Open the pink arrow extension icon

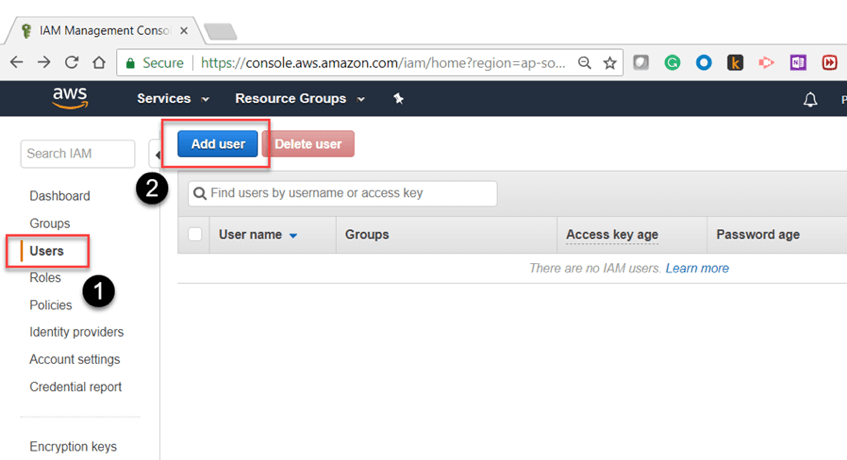click(767, 63)
